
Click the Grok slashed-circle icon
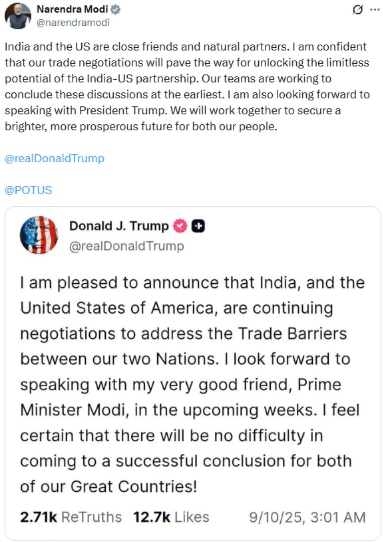pyautogui.click(x=358, y=10)
